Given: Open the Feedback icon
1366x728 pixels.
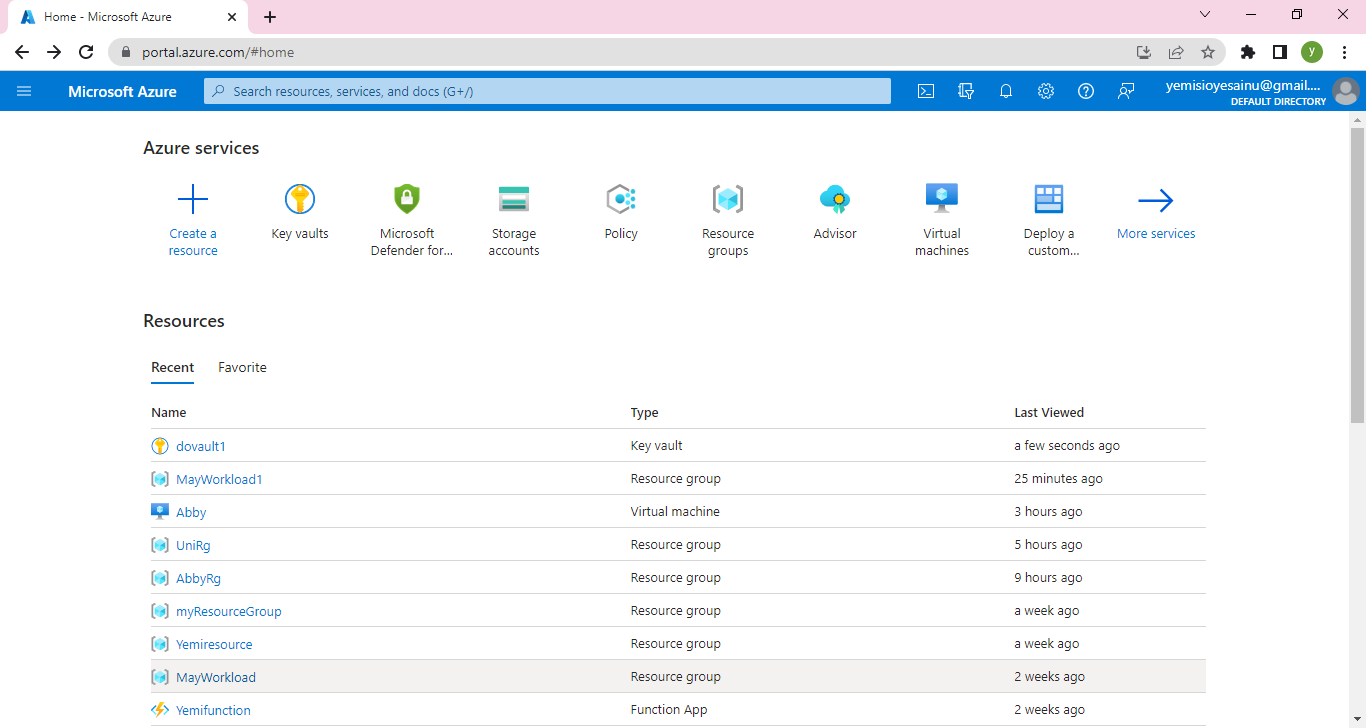Looking at the screenshot, I should (x=1126, y=91).
